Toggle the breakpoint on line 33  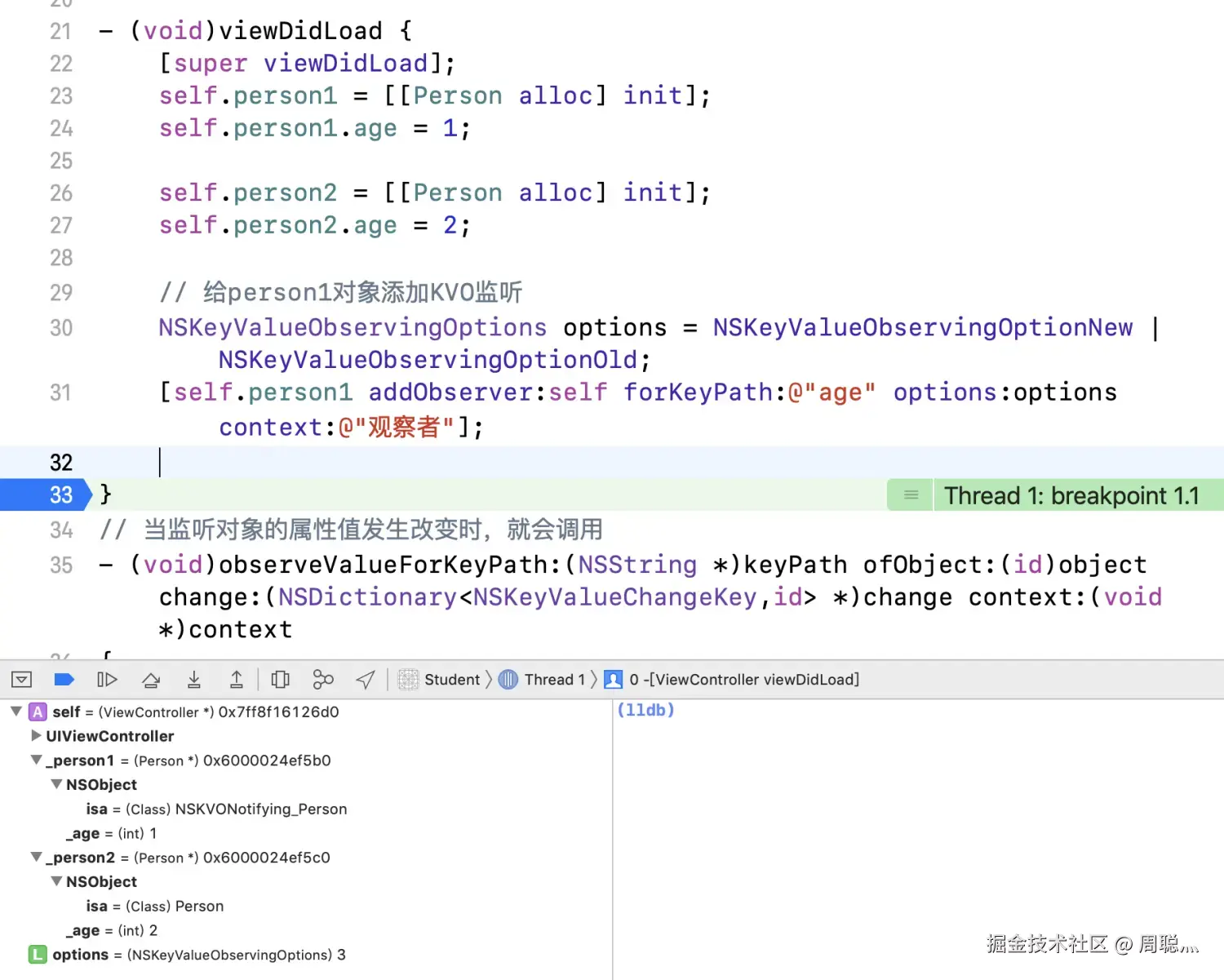[46, 494]
